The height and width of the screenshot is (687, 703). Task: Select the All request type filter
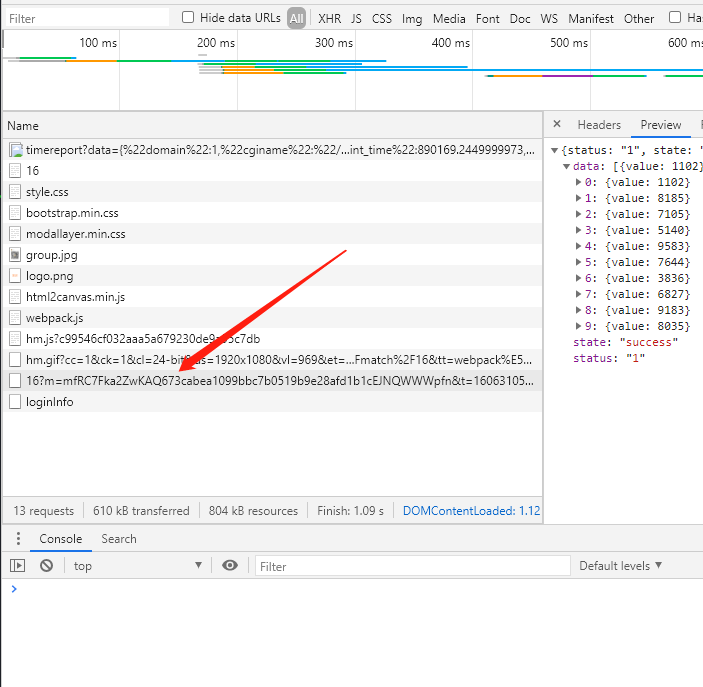pos(296,18)
